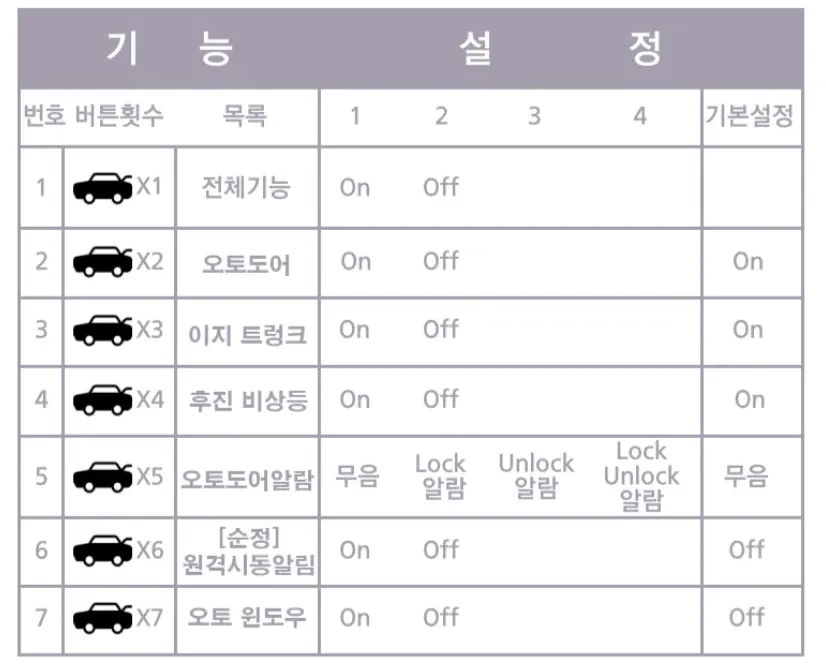Select the Lock Unlock 알람 option
The height and width of the screenshot is (664, 826).
click(641, 476)
